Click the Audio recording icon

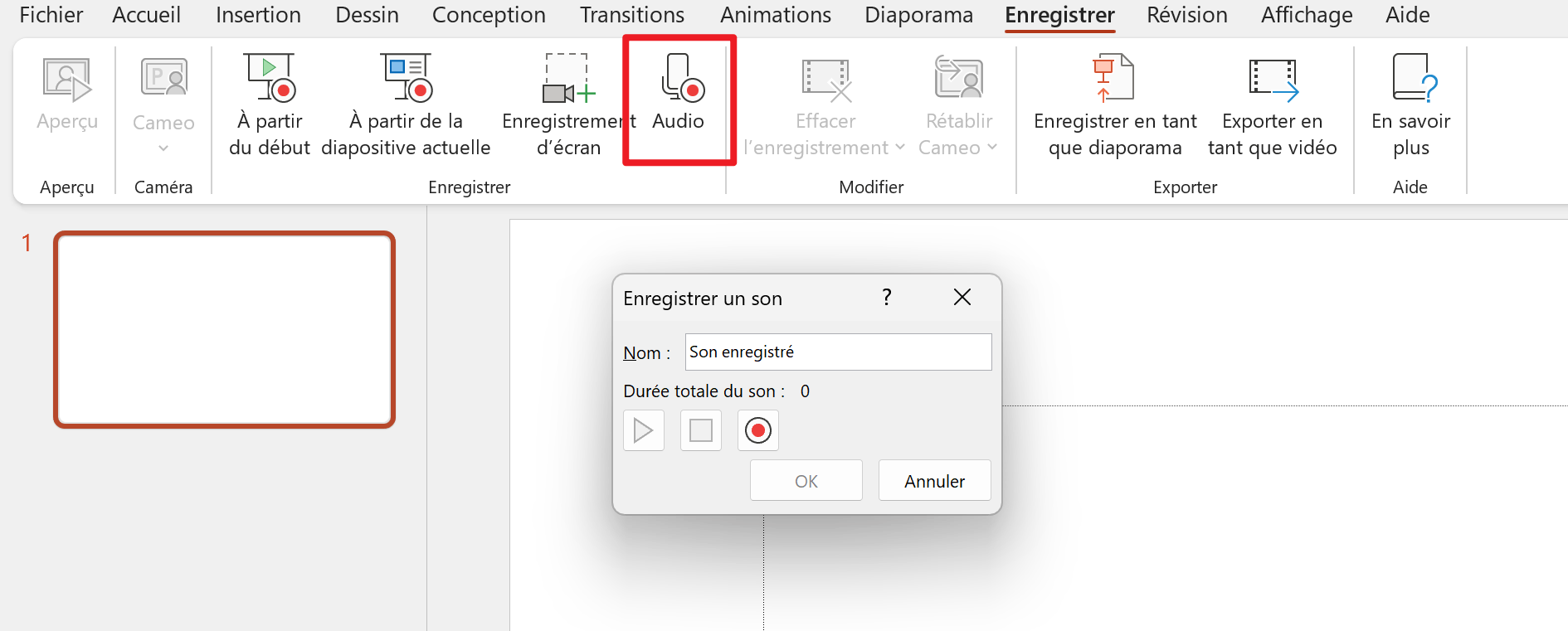point(682,78)
